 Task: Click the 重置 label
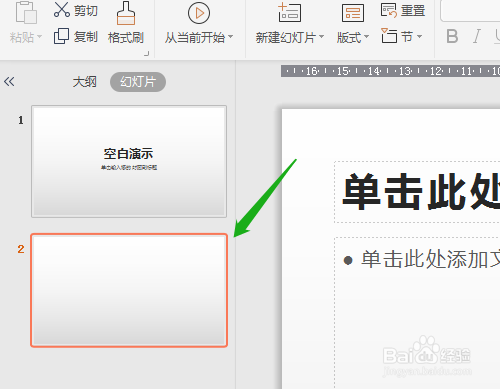413,10
